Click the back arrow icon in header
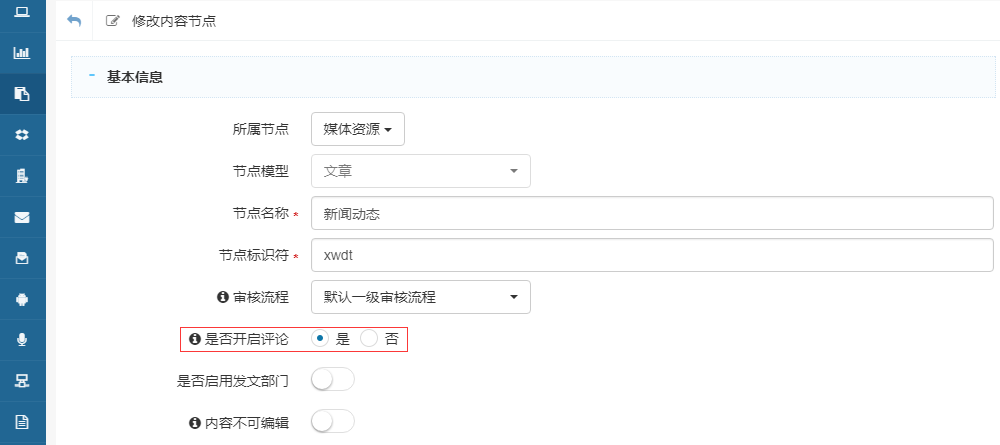The width and height of the screenshot is (1000, 445). click(73, 20)
